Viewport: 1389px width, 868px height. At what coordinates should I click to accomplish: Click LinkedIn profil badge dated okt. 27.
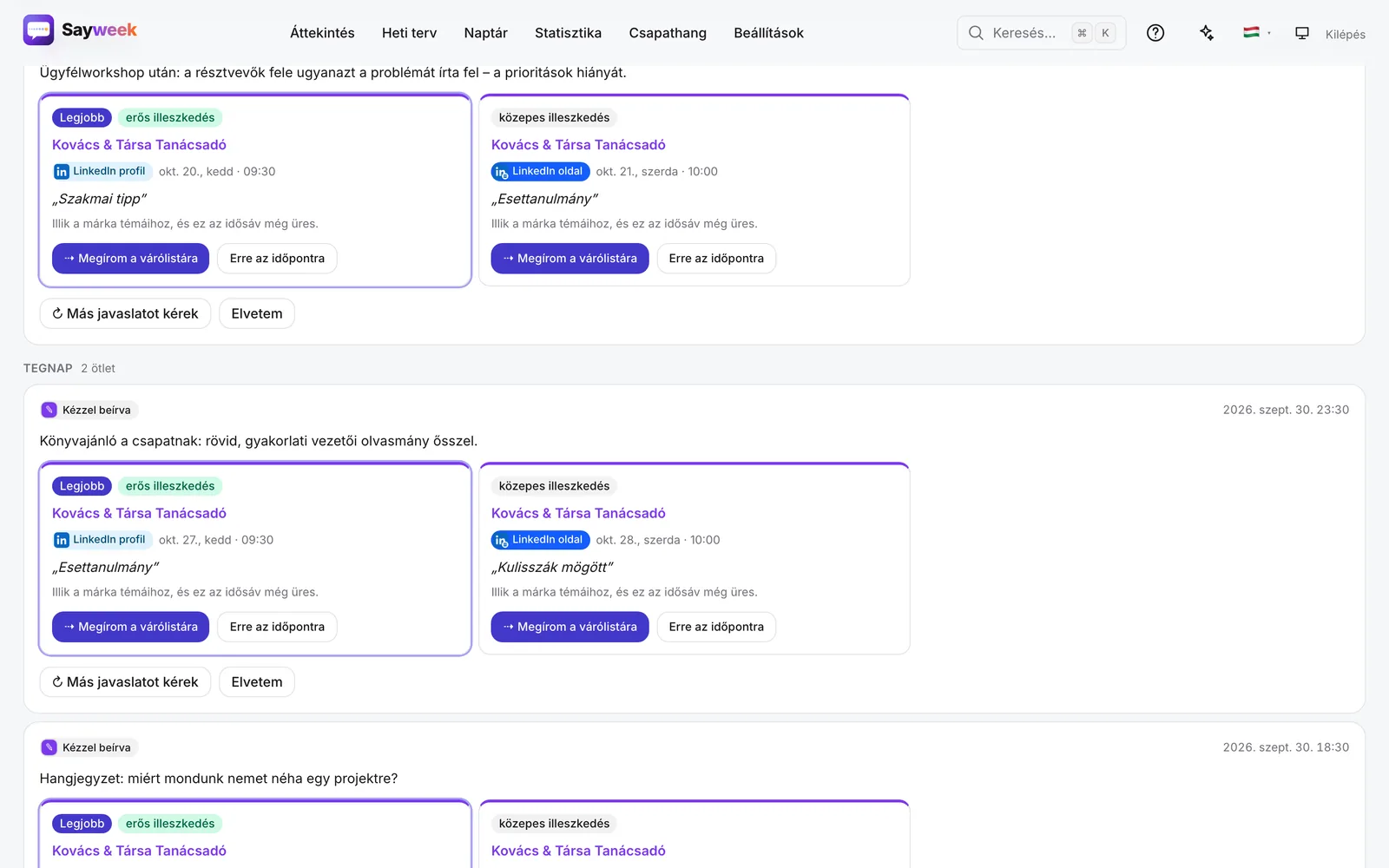coord(102,540)
